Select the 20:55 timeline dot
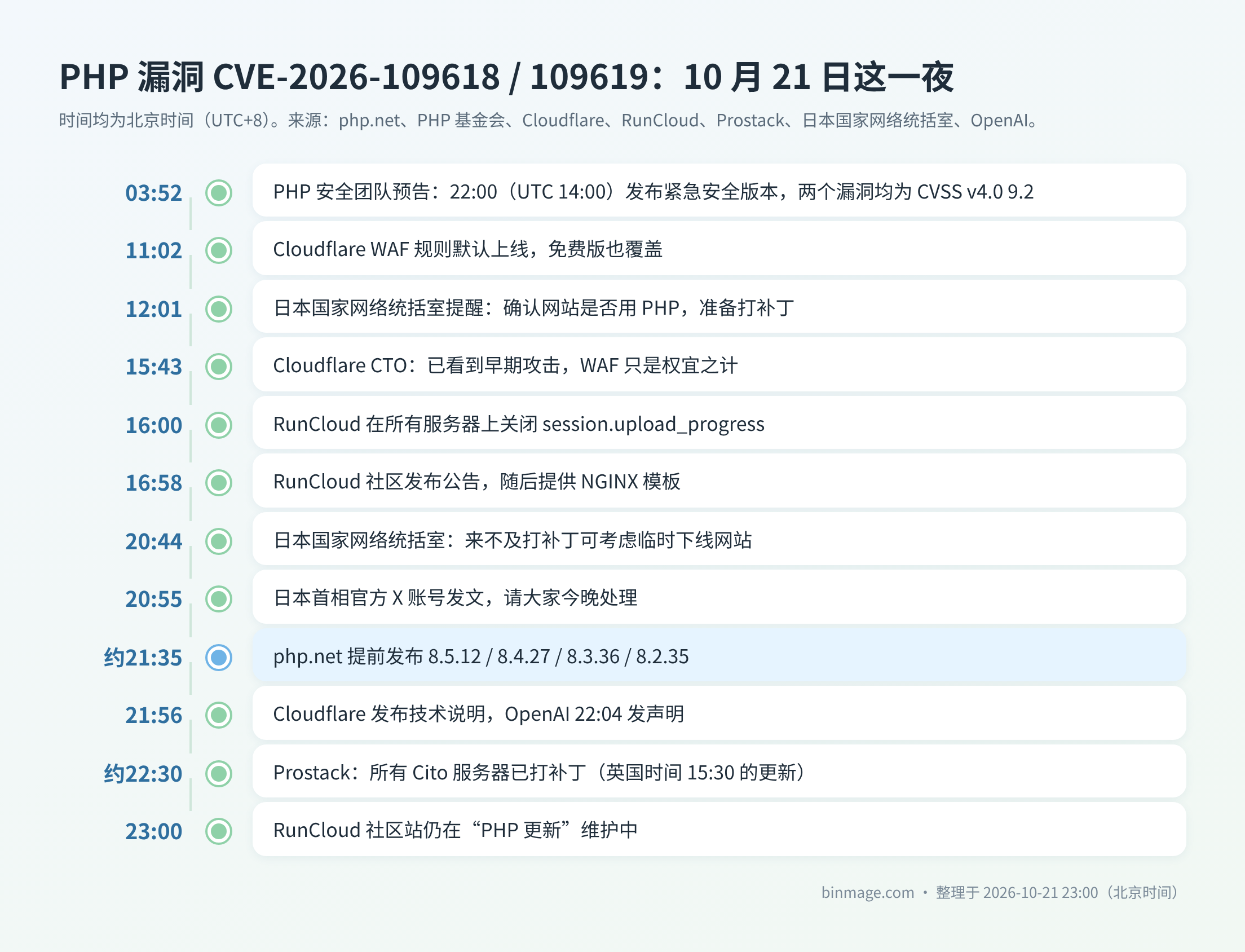Image resolution: width=1245 pixels, height=952 pixels. 219,599
